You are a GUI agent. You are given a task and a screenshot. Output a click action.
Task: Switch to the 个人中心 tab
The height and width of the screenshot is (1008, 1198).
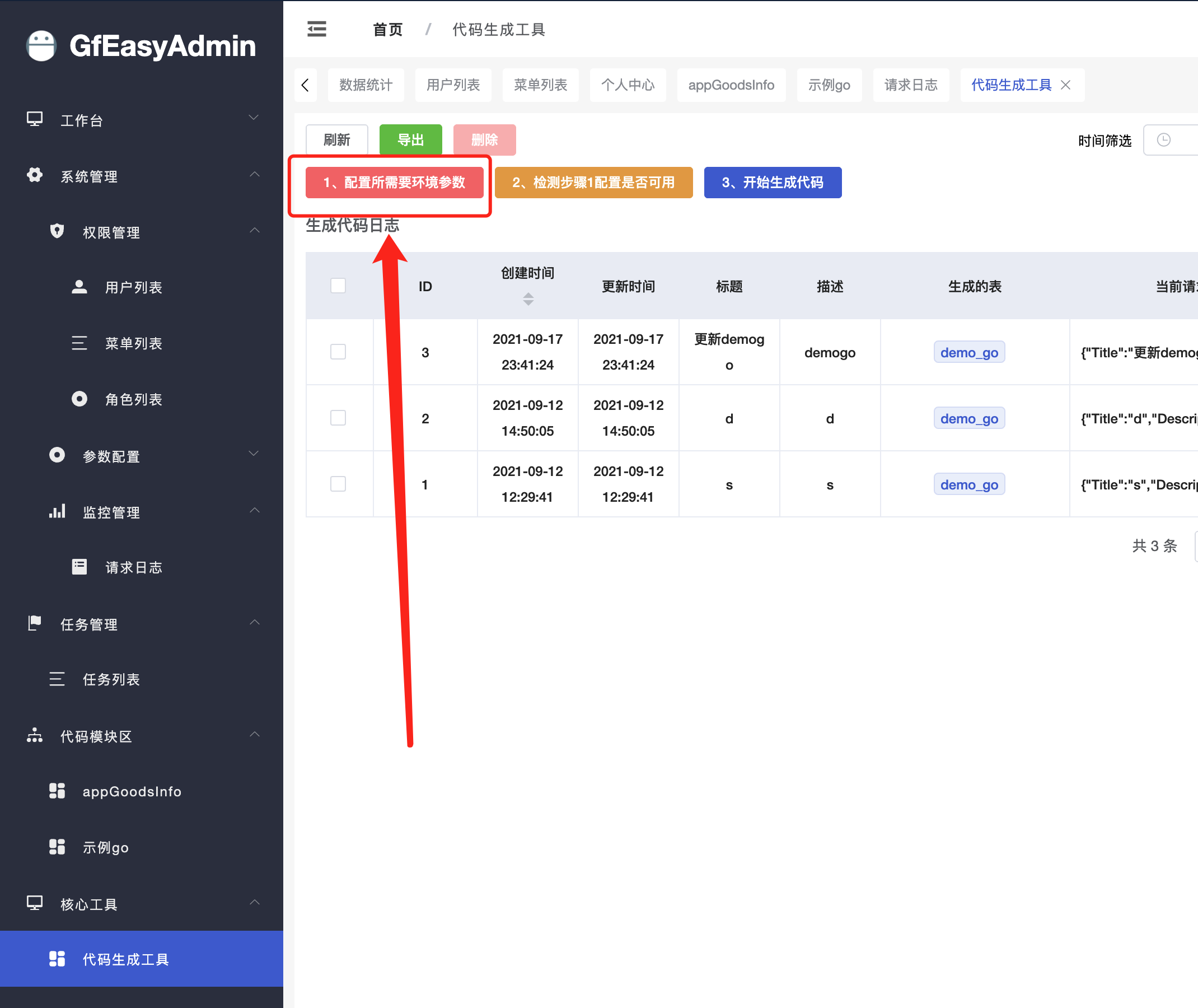coord(628,85)
